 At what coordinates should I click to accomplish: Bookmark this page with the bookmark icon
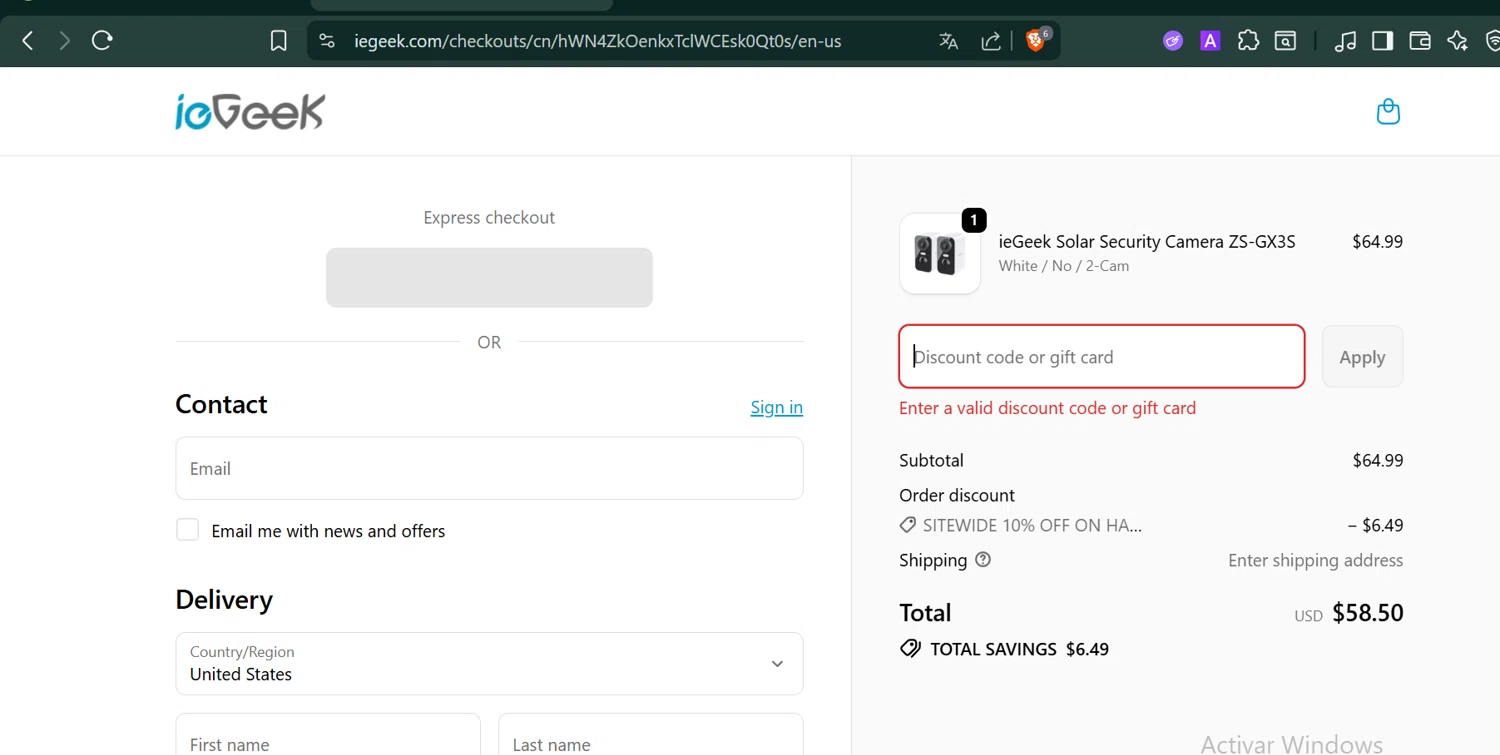[x=279, y=41]
